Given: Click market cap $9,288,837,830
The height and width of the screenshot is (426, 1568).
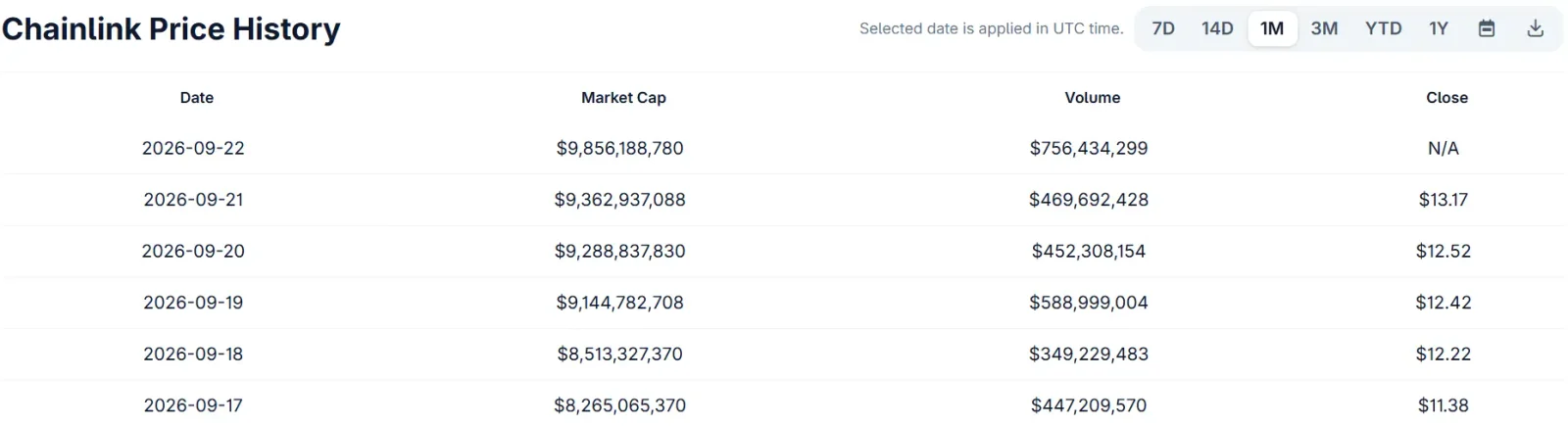Looking at the screenshot, I should [x=620, y=251].
